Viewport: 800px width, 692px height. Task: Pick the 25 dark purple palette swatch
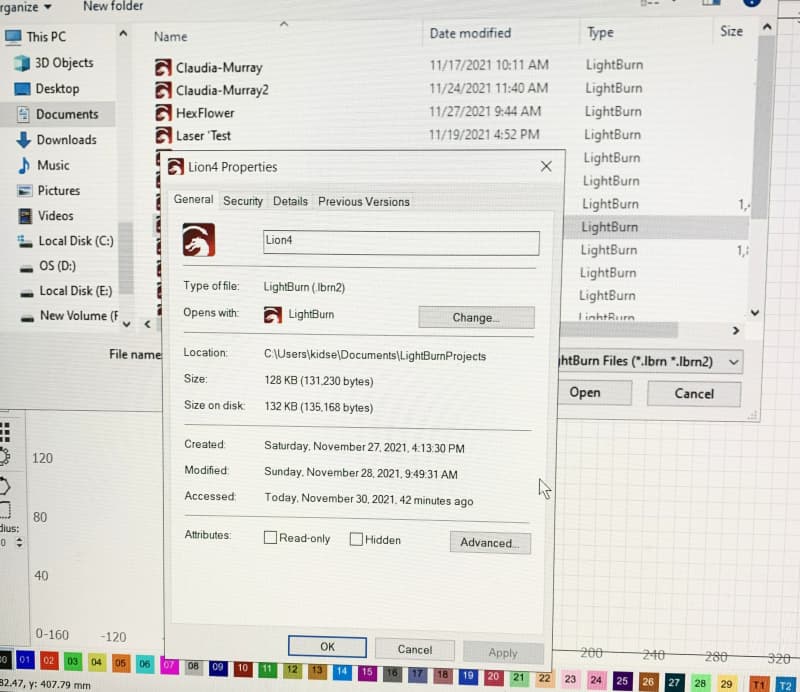(621, 681)
